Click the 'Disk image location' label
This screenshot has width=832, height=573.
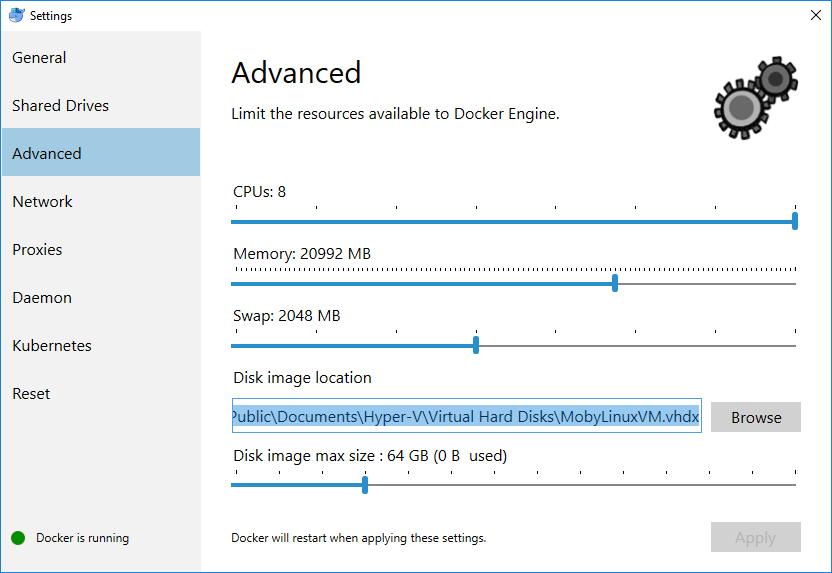(302, 378)
